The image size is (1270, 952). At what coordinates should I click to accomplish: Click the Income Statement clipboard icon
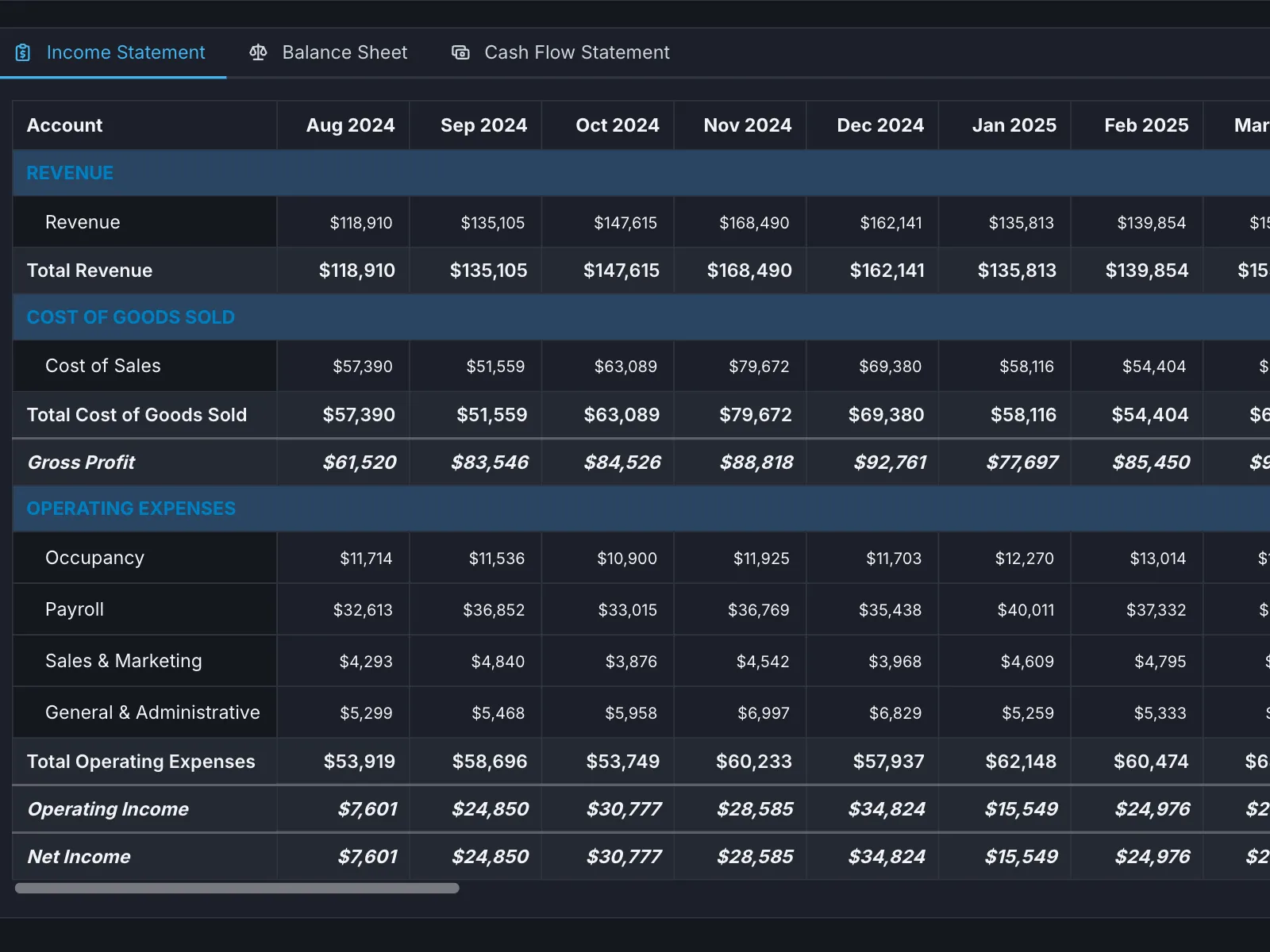pos(23,52)
